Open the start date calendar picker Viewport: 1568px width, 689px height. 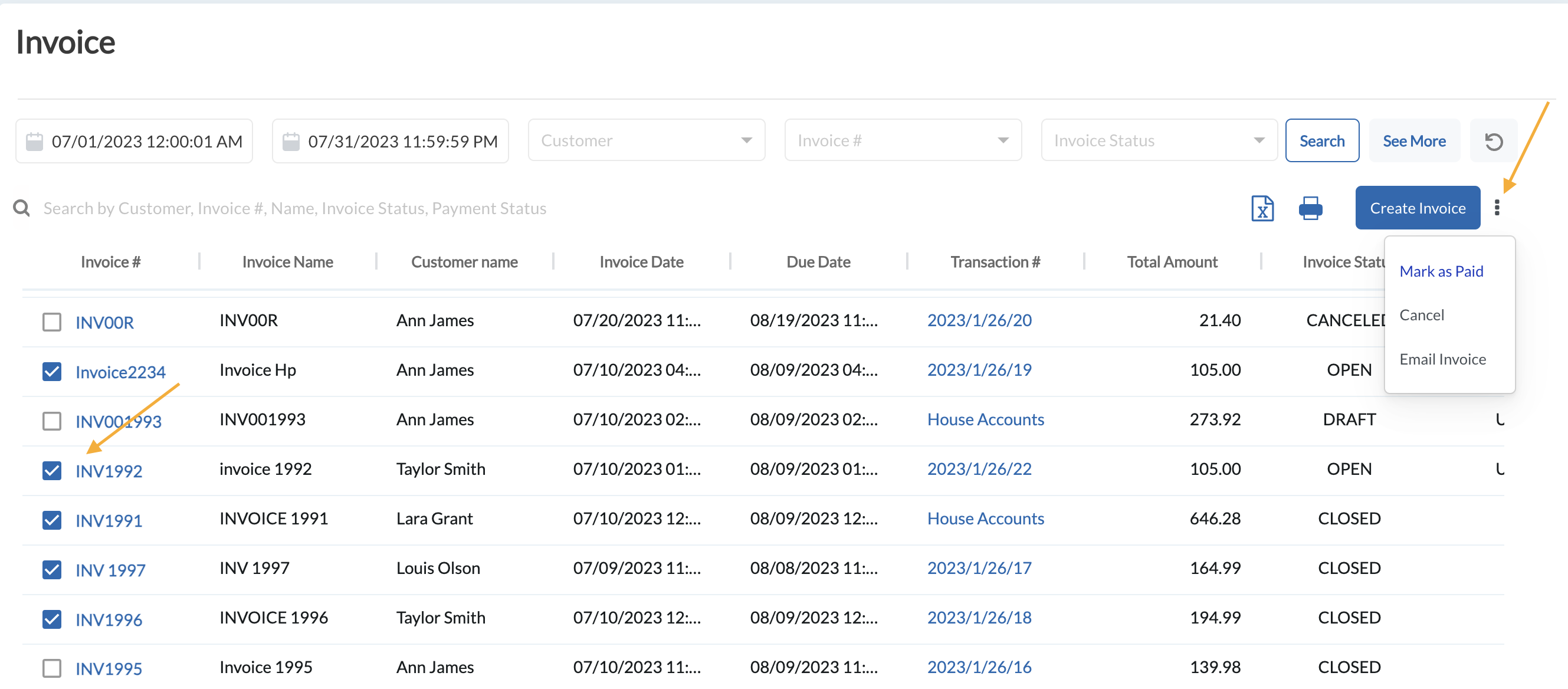(x=35, y=140)
